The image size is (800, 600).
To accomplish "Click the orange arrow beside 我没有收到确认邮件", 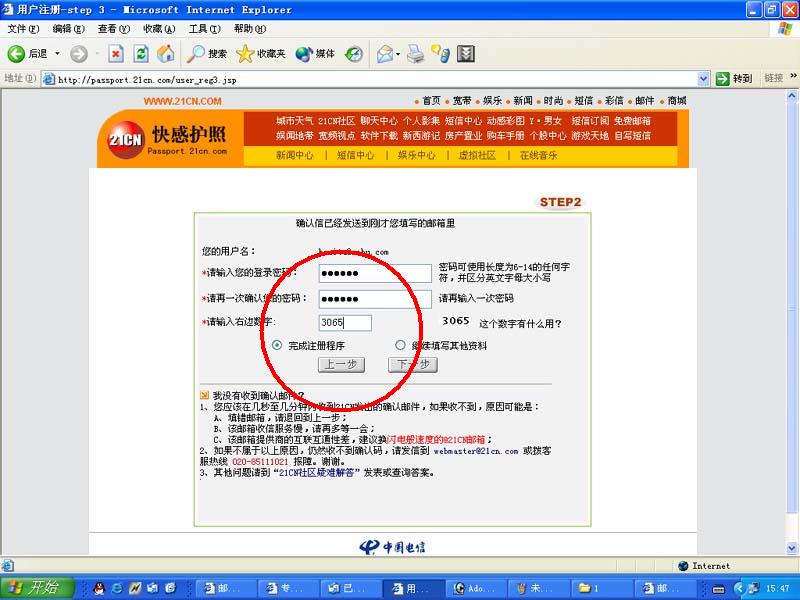I will pyautogui.click(x=204, y=395).
